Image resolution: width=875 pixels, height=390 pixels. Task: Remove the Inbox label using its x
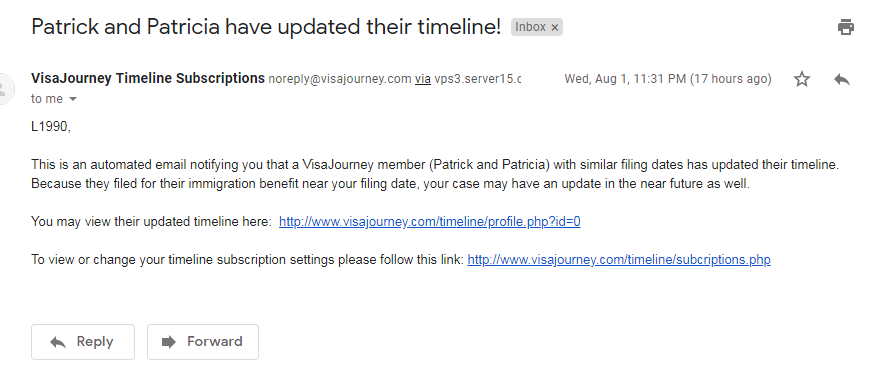tap(555, 27)
